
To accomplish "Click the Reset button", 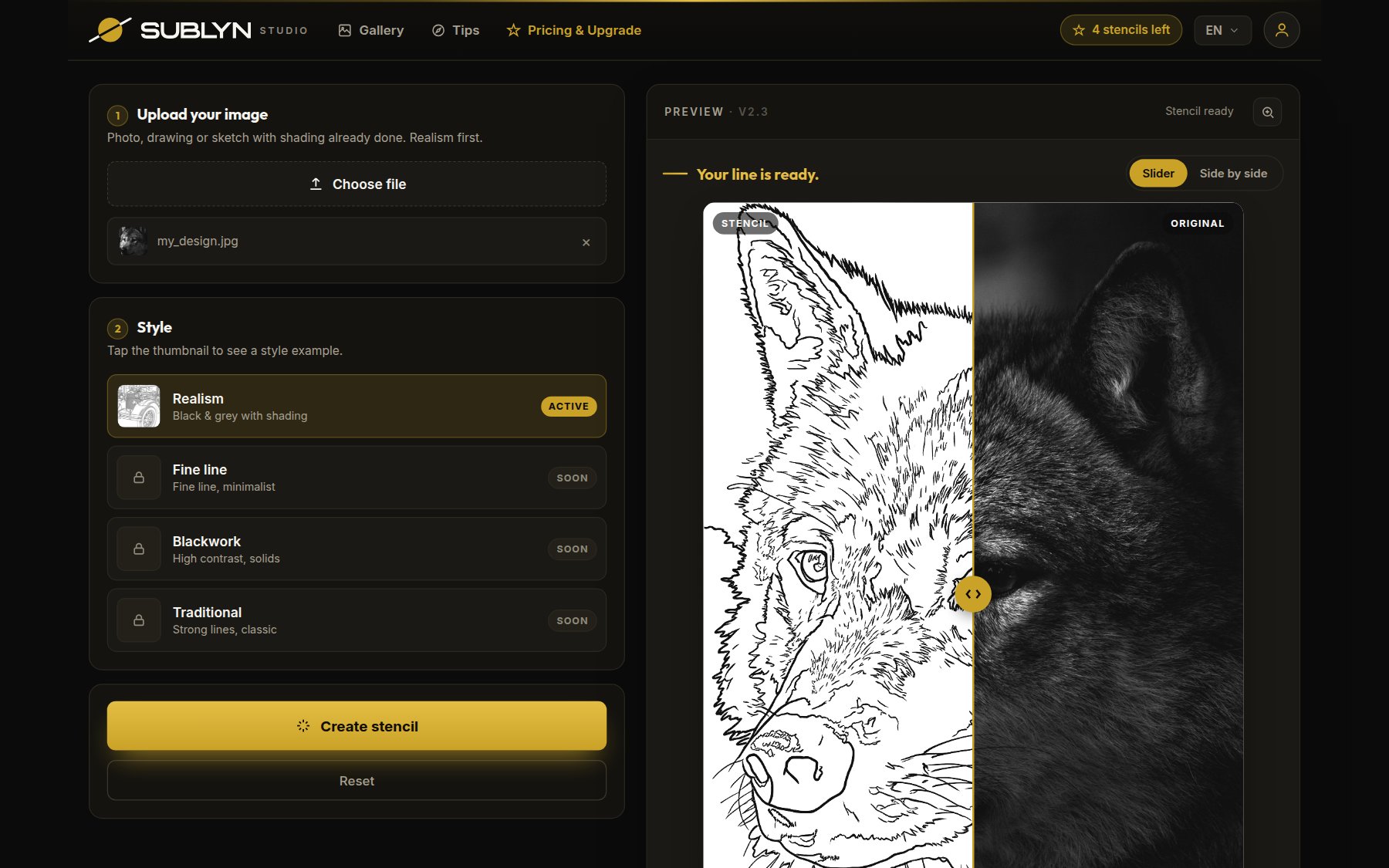I will [357, 781].
